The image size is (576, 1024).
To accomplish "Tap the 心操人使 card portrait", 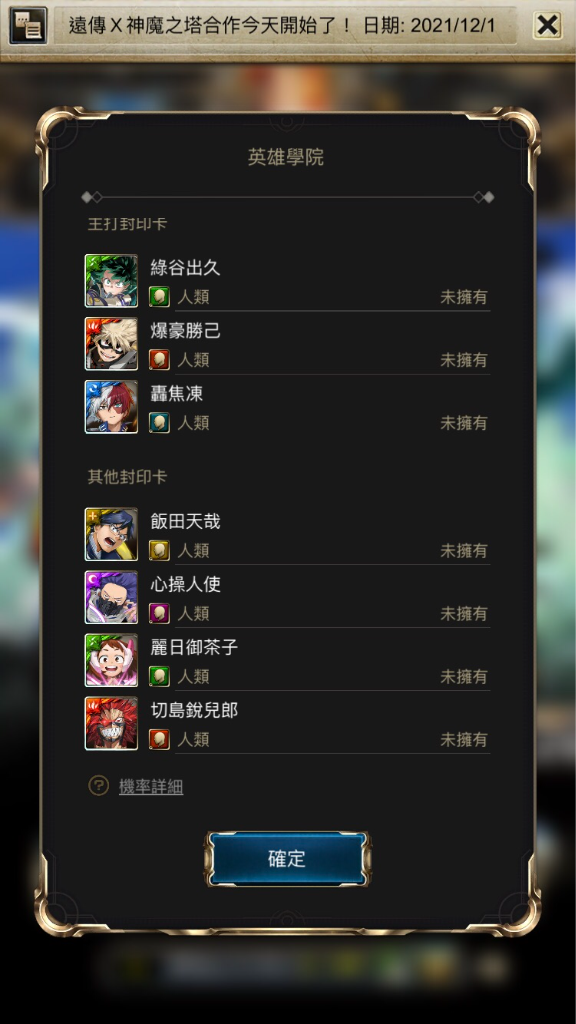I will pos(111,597).
